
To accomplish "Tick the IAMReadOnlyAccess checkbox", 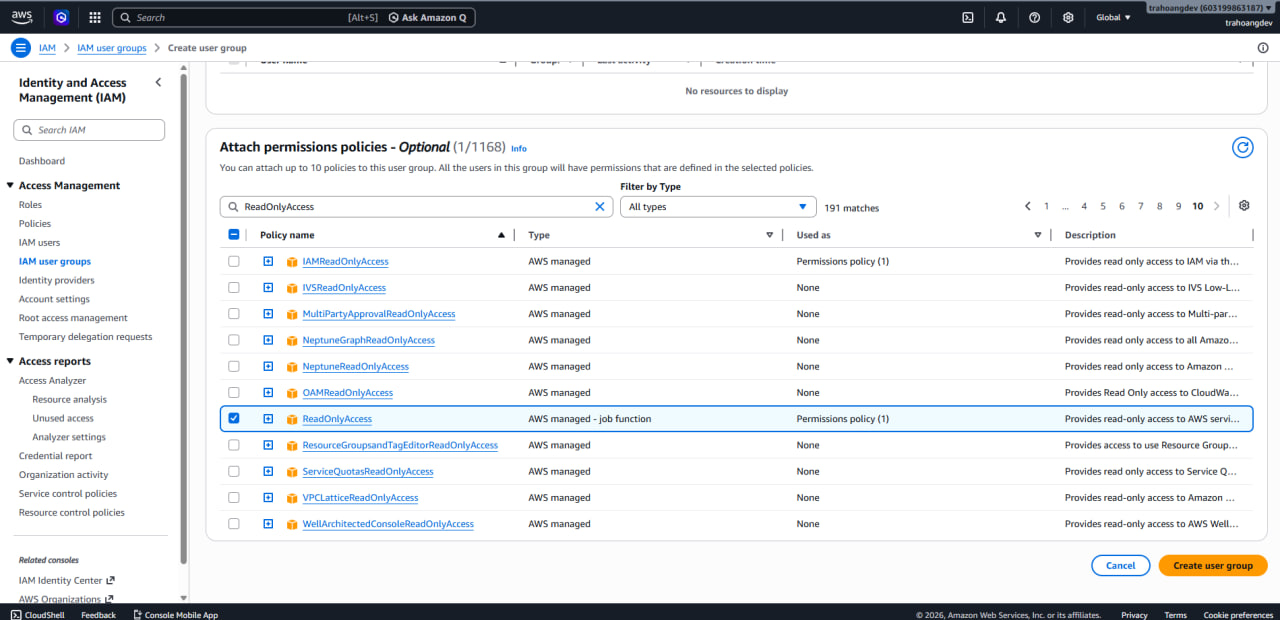I will click(234, 261).
